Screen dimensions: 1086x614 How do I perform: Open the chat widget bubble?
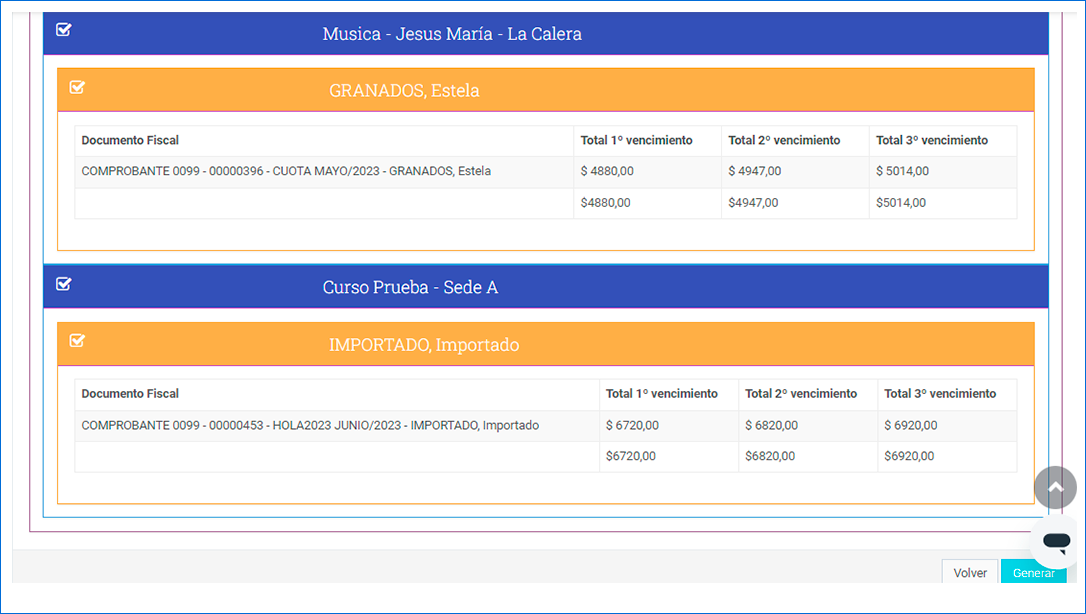point(1055,542)
